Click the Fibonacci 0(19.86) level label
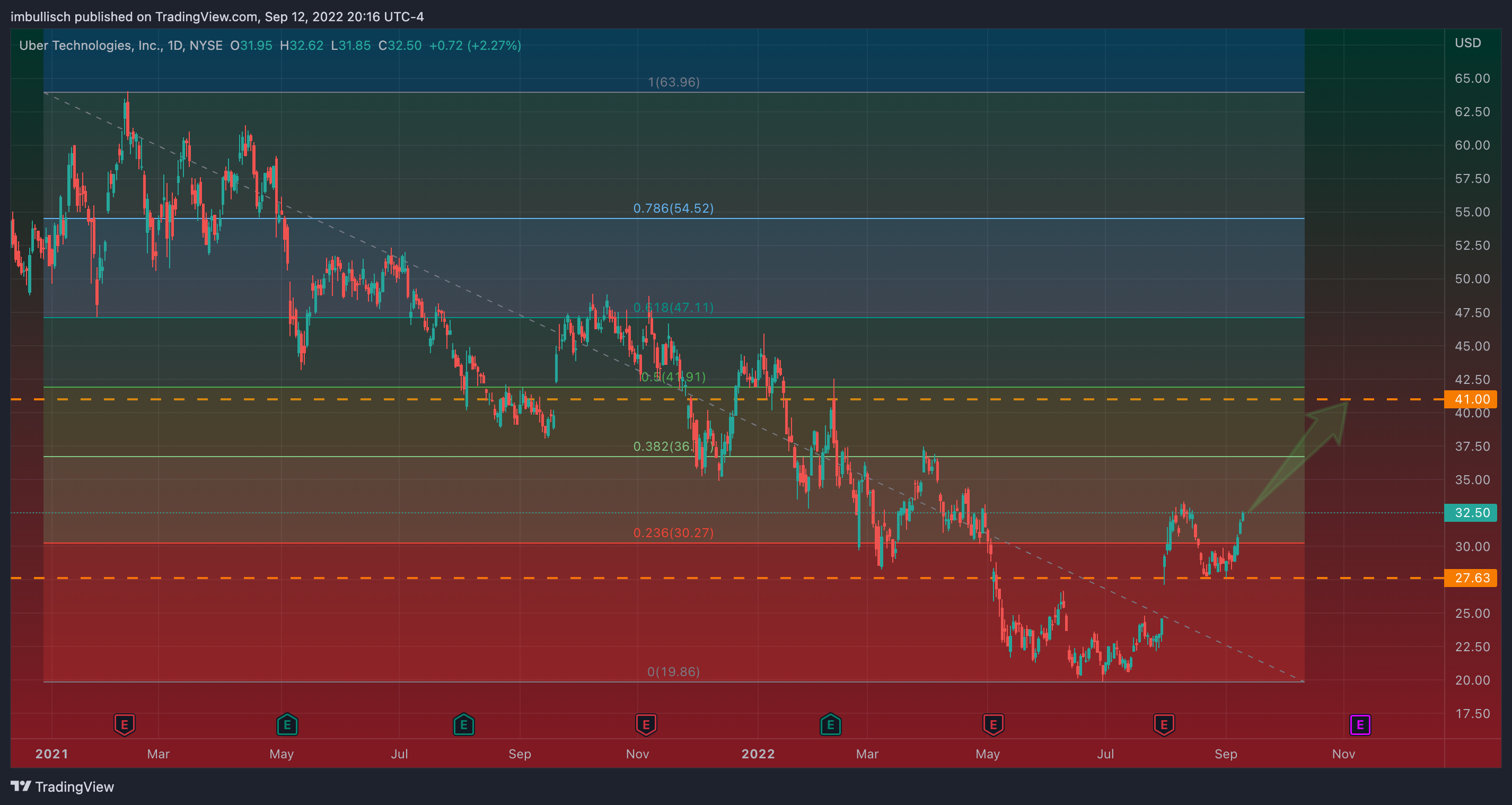Image resolution: width=1512 pixels, height=805 pixels. click(x=673, y=672)
